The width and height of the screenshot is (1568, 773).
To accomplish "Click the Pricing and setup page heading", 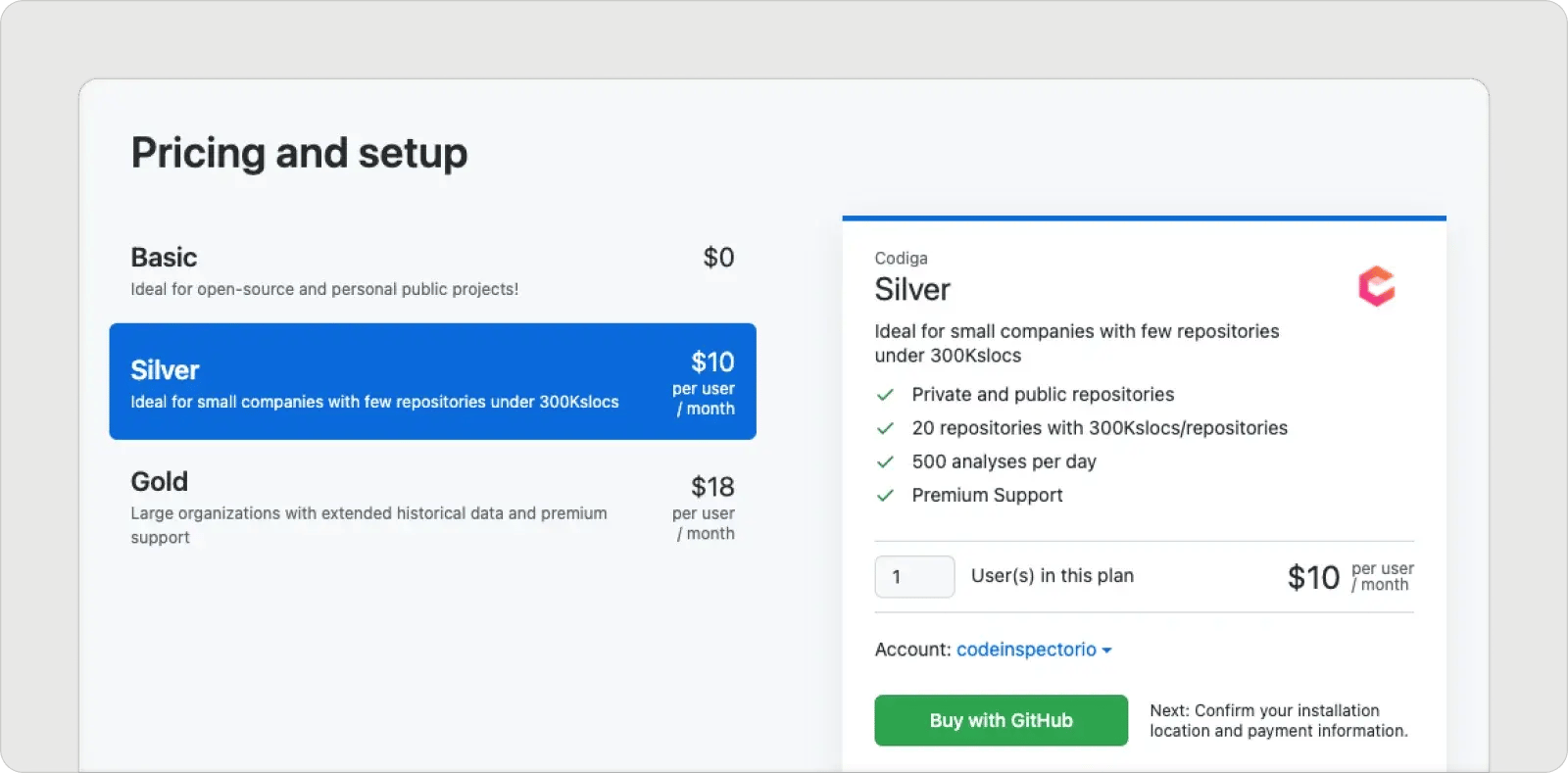I will (x=299, y=153).
